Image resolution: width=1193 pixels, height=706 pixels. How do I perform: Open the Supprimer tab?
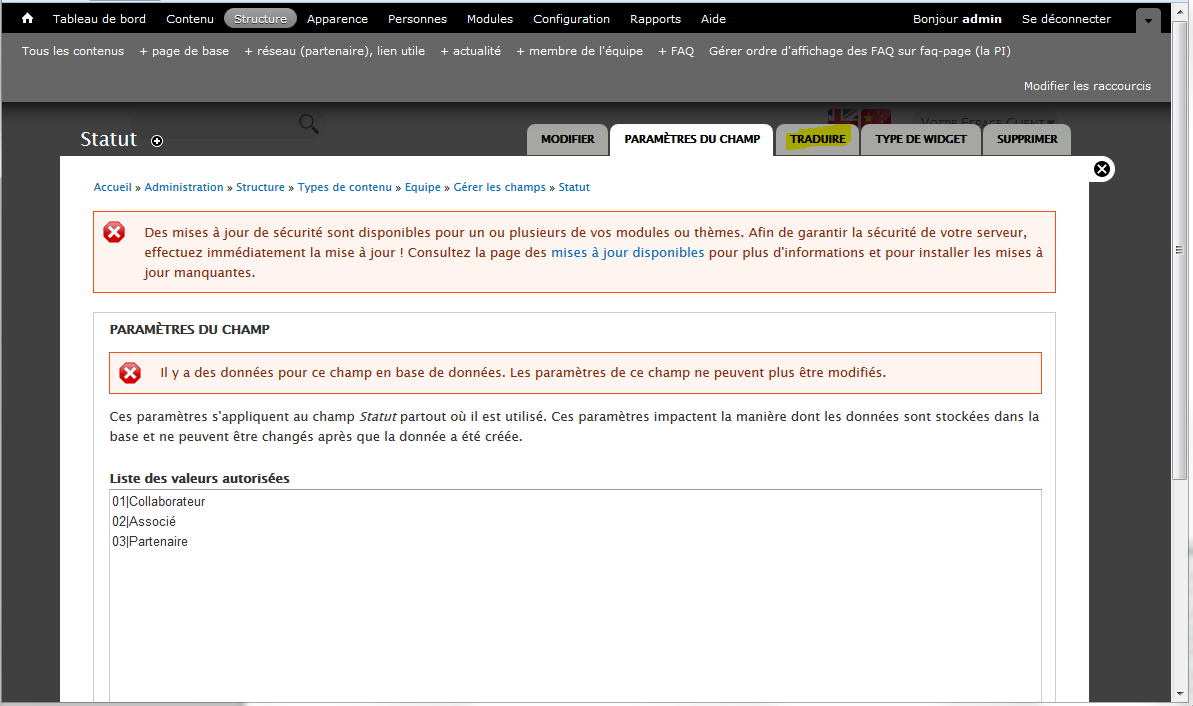(1027, 140)
